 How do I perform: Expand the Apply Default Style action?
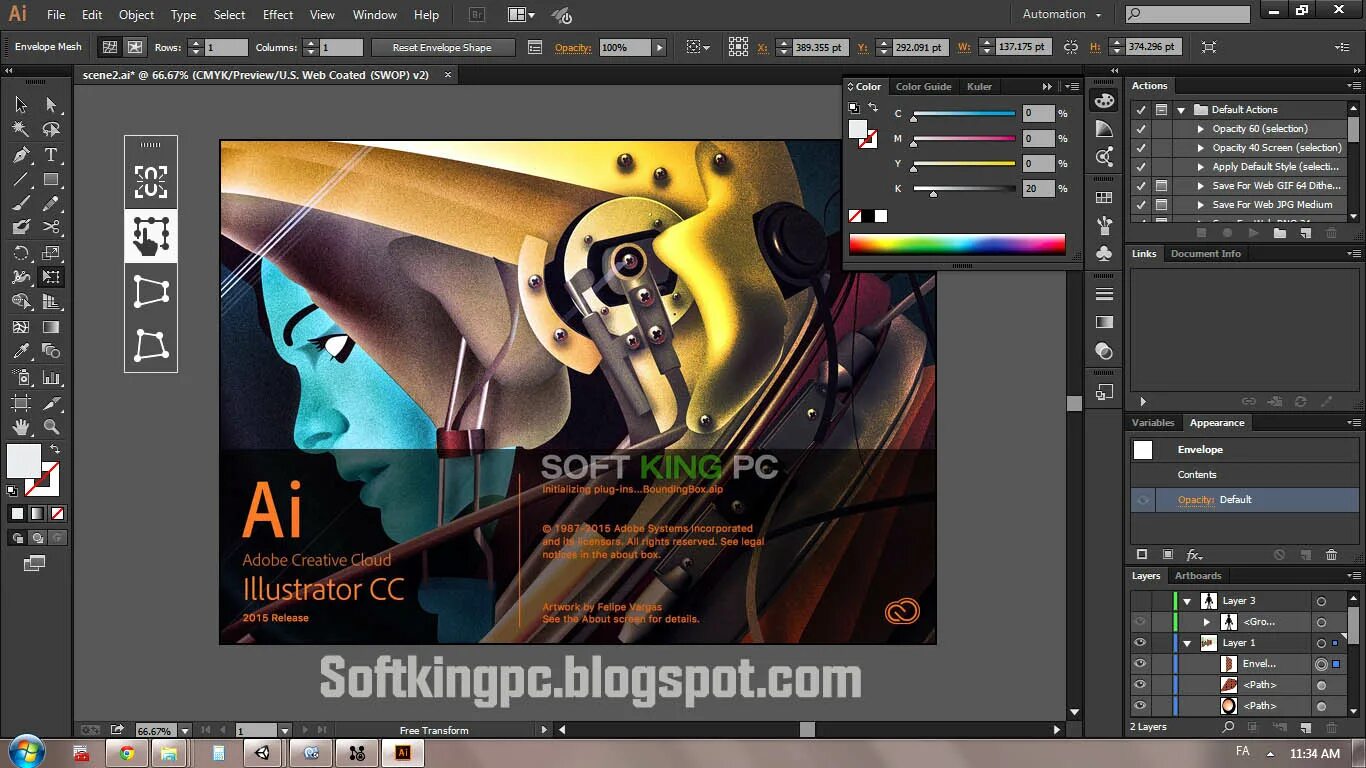pyautogui.click(x=1201, y=167)
